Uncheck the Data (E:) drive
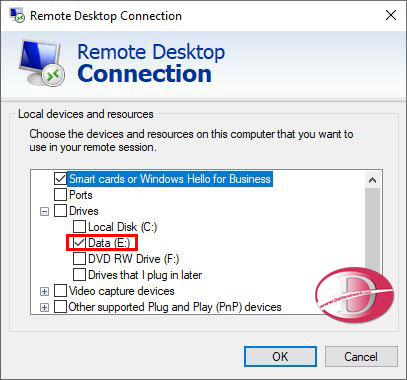The height and width of the screenshot is (380, 407). click(x=79, y=243)
